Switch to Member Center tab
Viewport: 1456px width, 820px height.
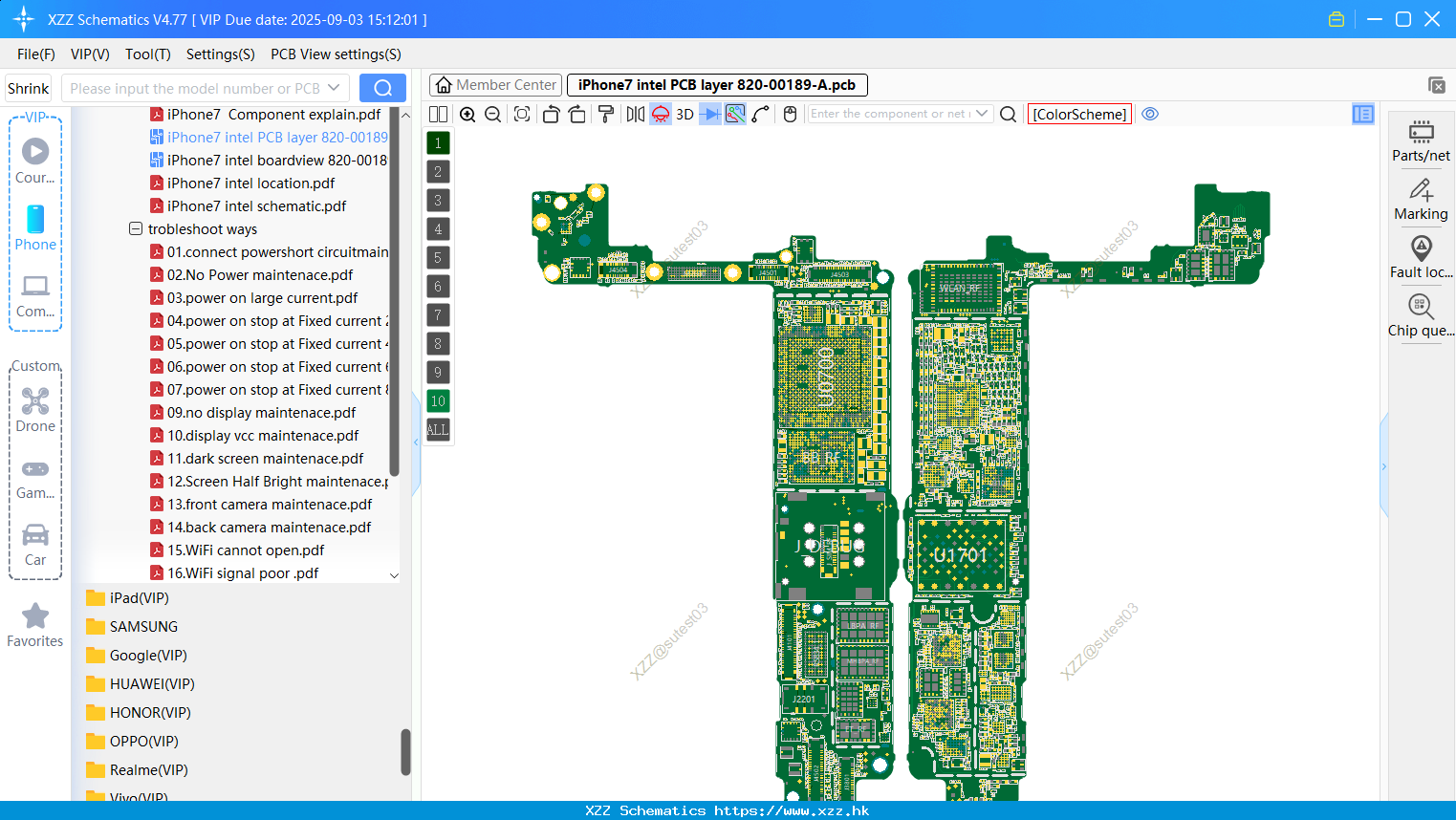[x=495, y=85]
